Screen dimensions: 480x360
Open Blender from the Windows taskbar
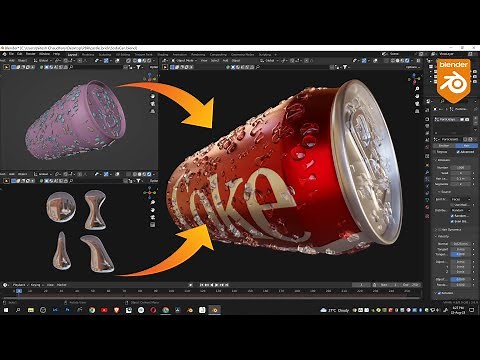pos(214,310)
